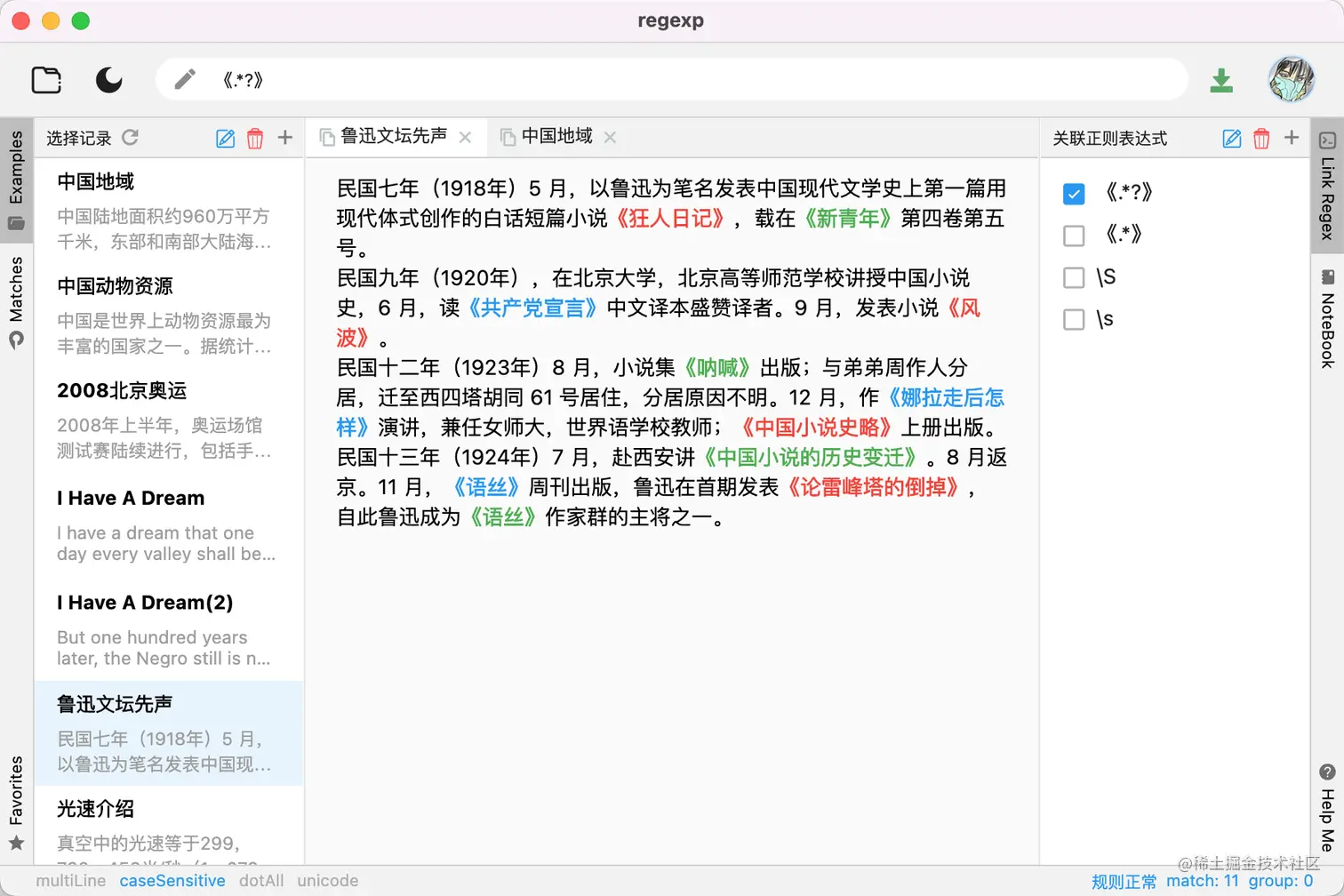Open the Help Me panel
Image resolution: width=1344 pixels, height=896 pixels.
[x=1327, y=808]
